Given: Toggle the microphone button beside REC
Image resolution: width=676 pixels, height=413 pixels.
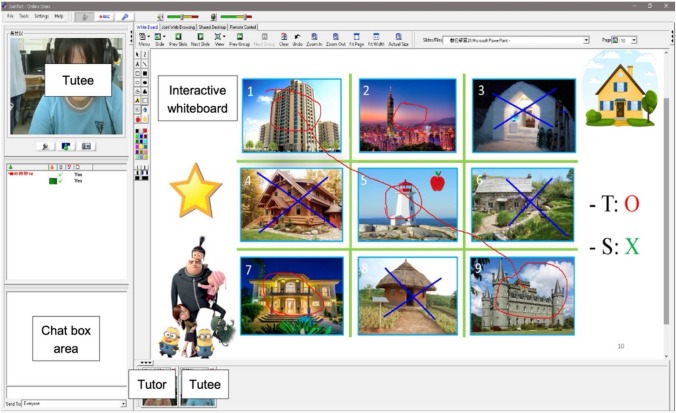Looking at the screenshot, I should click(86, 17).
